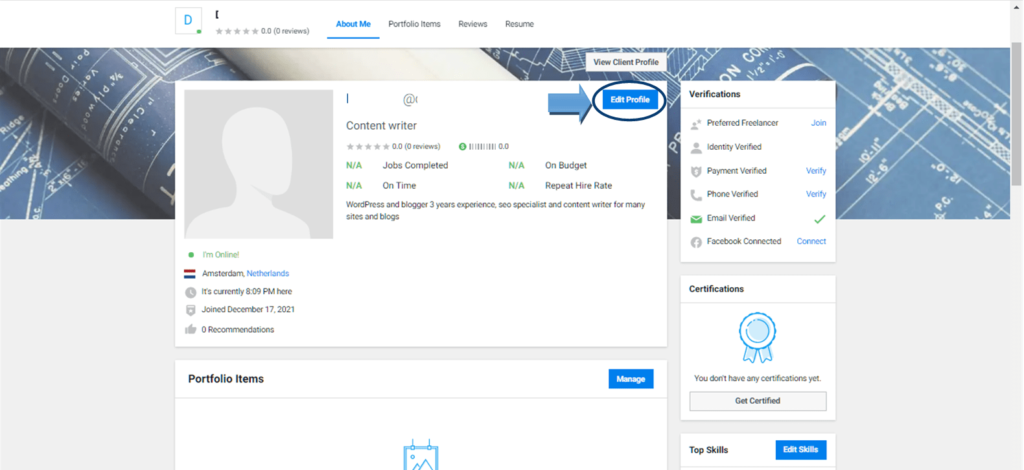Click the Certifications panel heading

pos(716,289)
